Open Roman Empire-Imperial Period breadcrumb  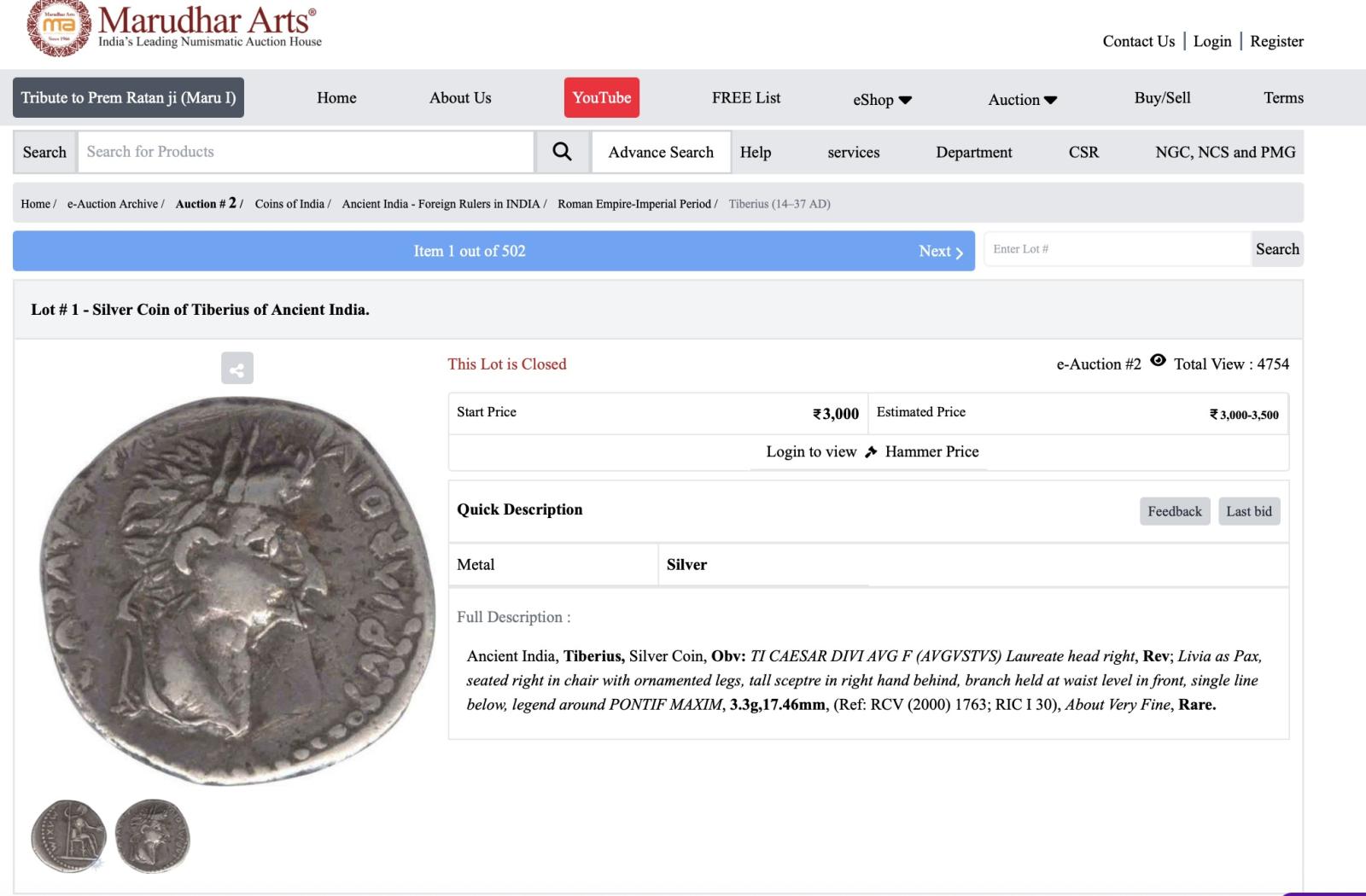pyautogui.click(x=634, y=204)
